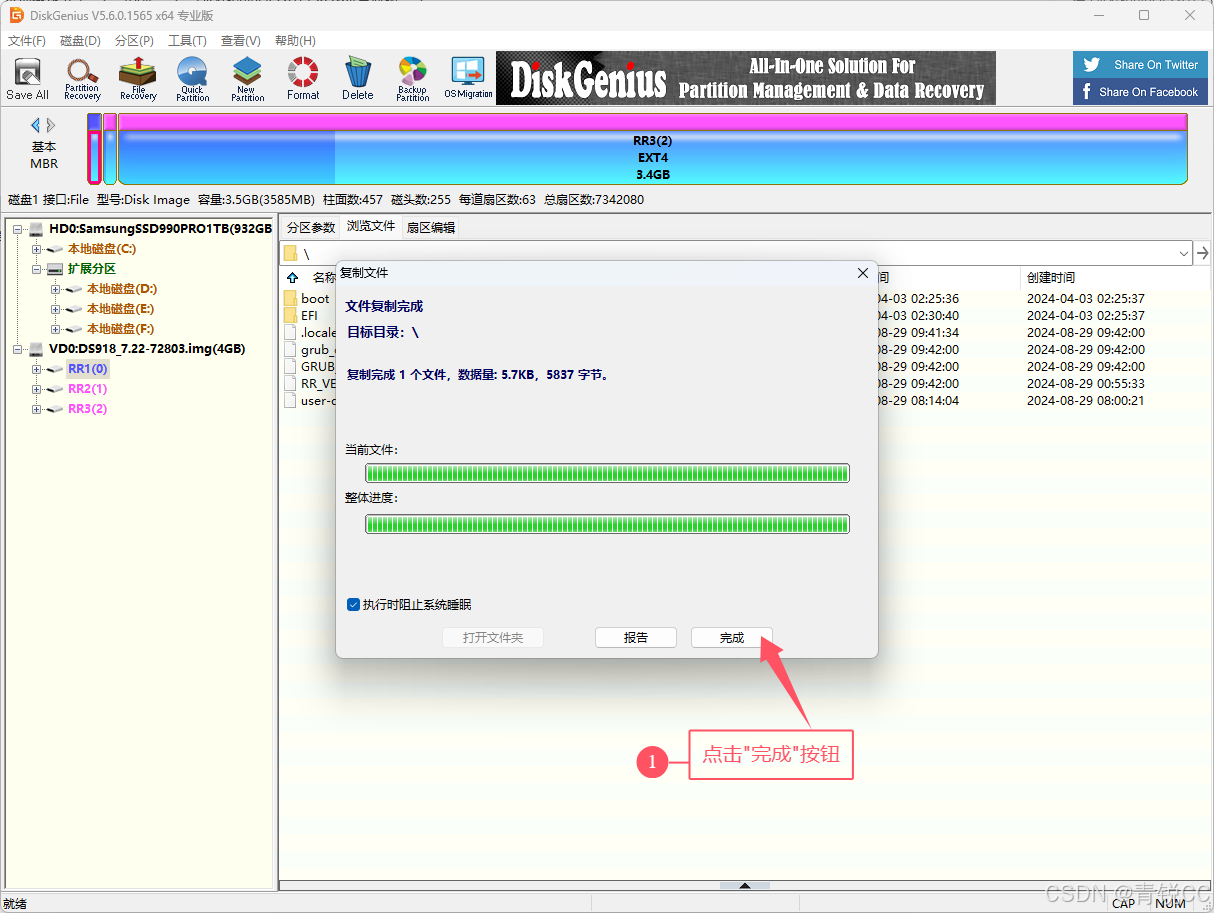1214x913 pixels.
Task: Expand the 本地磁盘(C:) tree node
Action: pos(37,249)
